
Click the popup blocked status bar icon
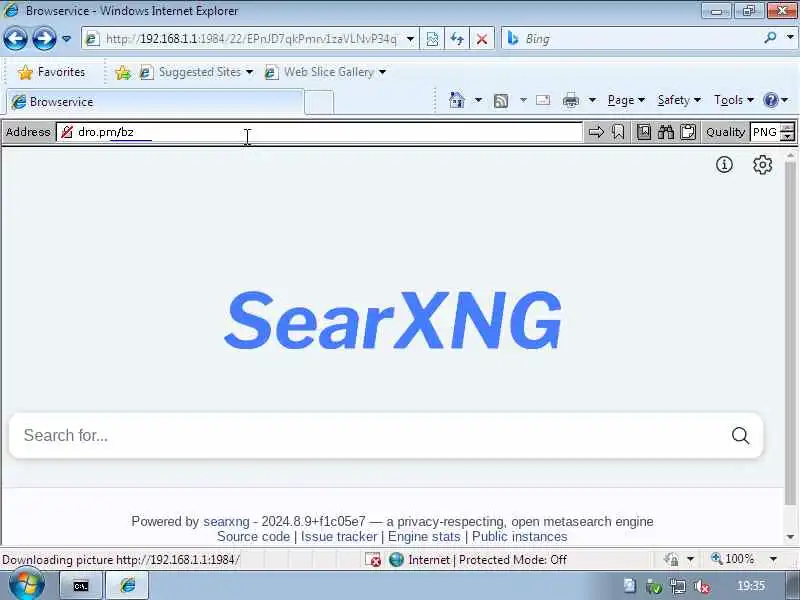(x=373, y=560)
